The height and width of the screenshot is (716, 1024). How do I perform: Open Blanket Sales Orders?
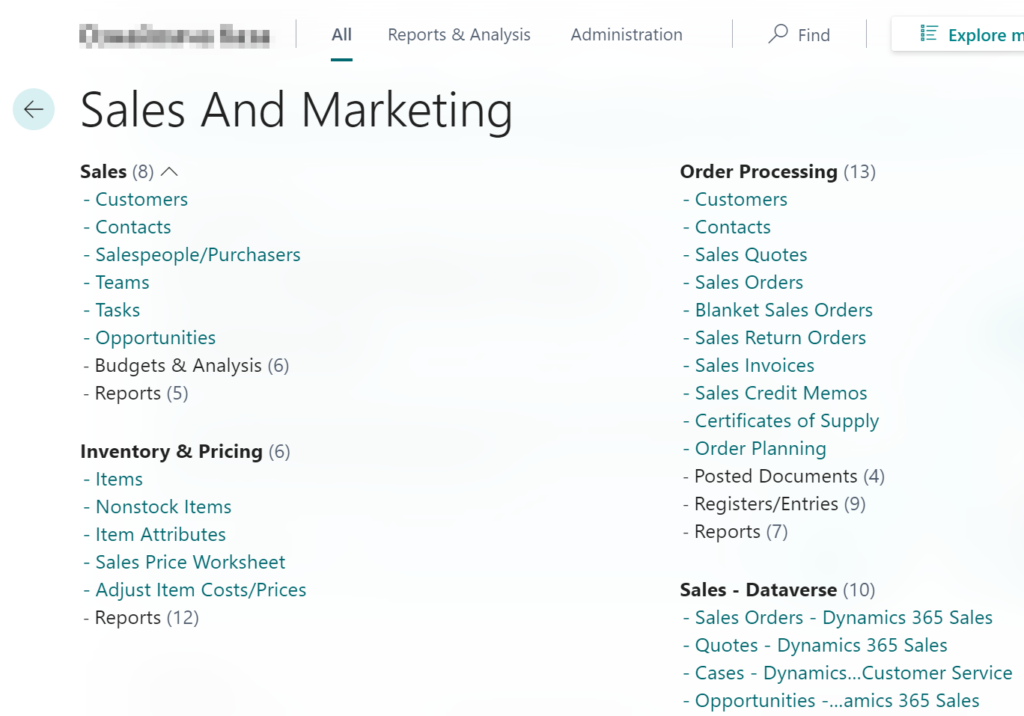[784, 310]
